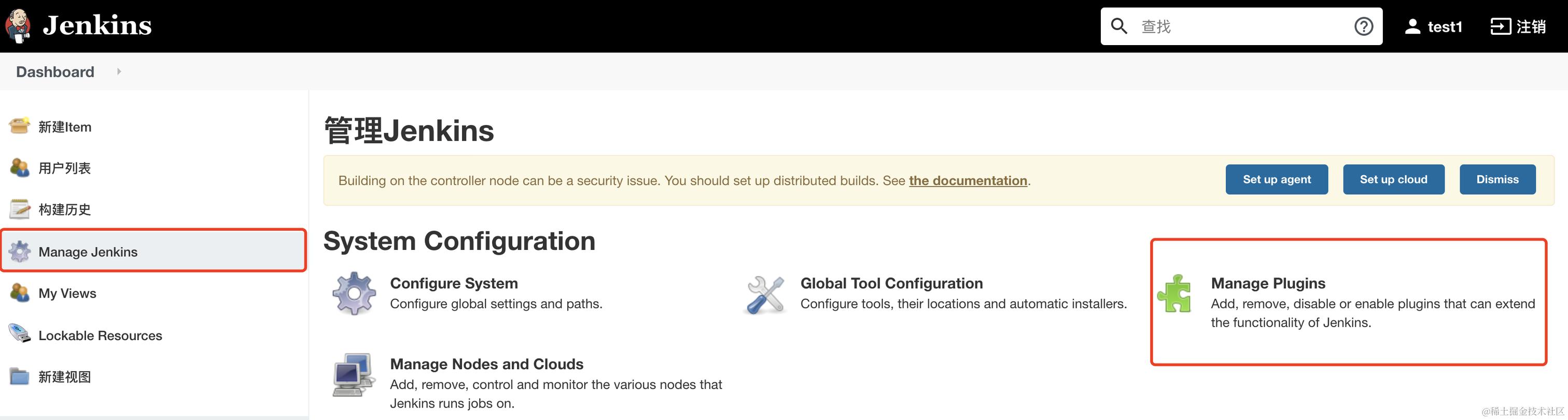
Task: Click the Lockable Resources USB drive icon
Action: 20,334
